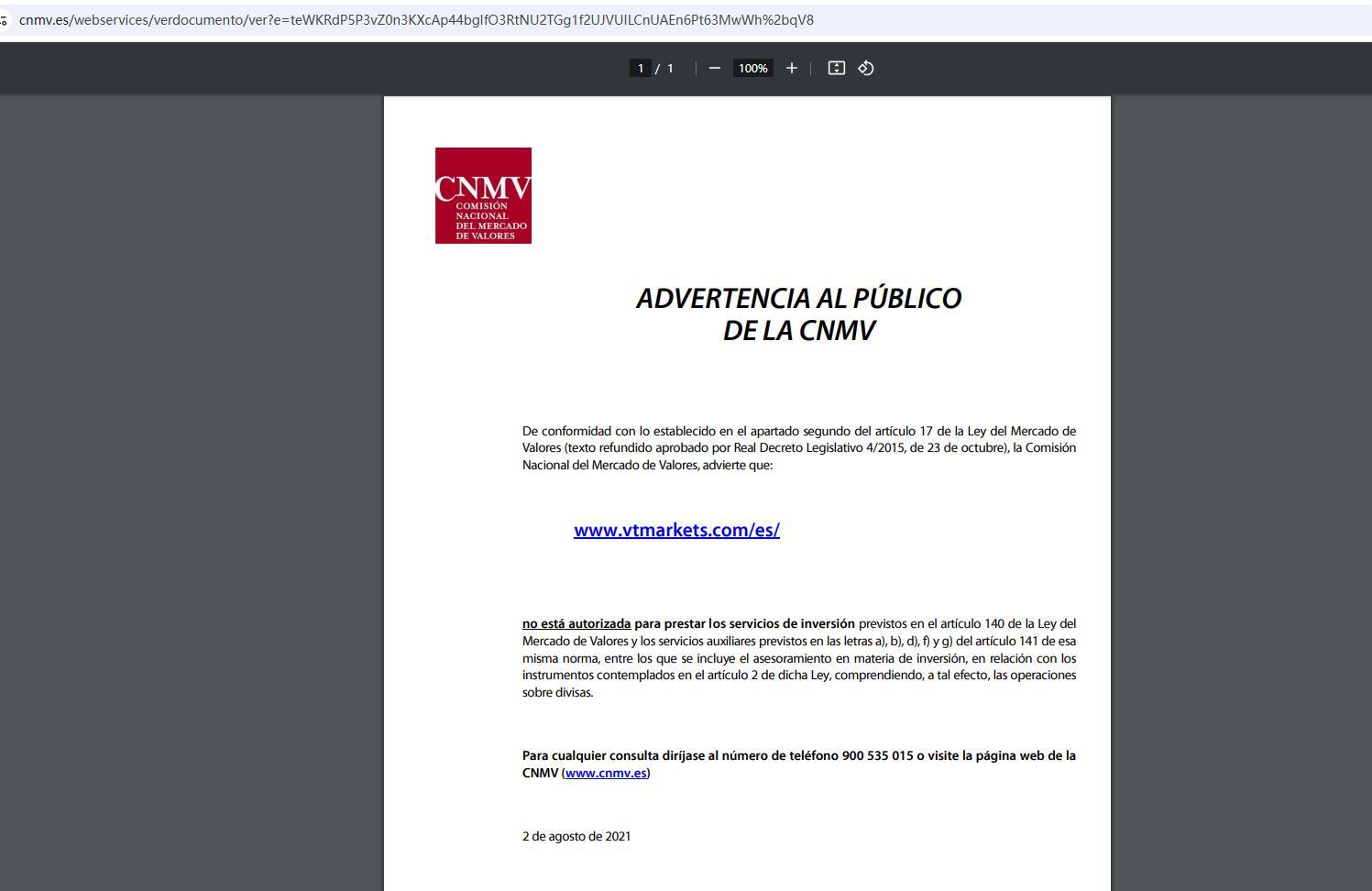This screenshot has height=891, width=1372.
Task: Open the www.vtmarkets.com/es/ link
Action: coord(676,530)
